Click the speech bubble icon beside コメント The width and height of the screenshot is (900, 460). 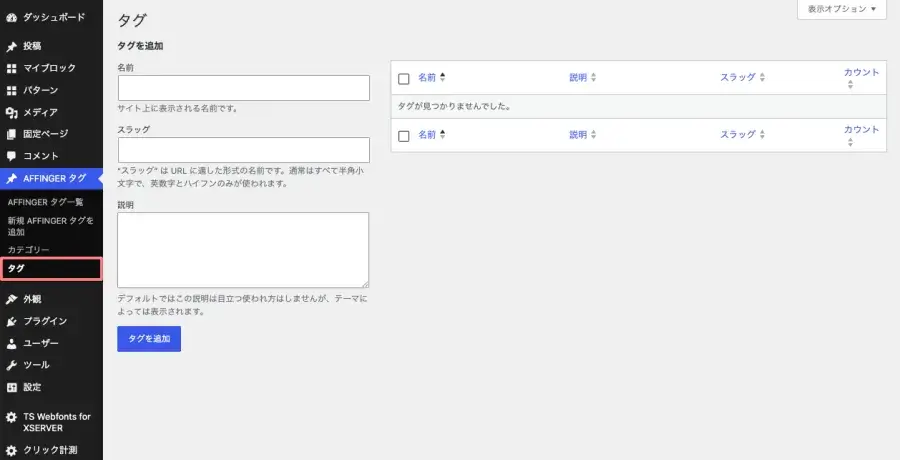point(11,156)
